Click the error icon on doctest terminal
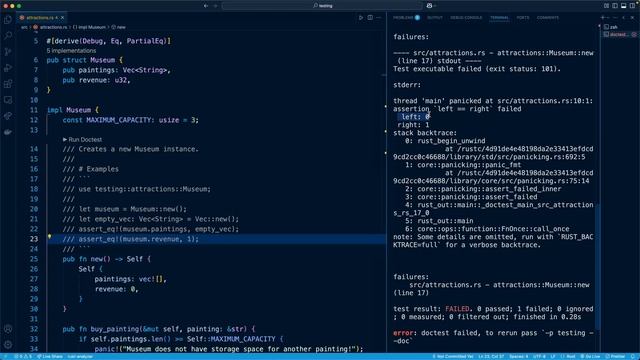The image size is (640, 360). point(634,35)
